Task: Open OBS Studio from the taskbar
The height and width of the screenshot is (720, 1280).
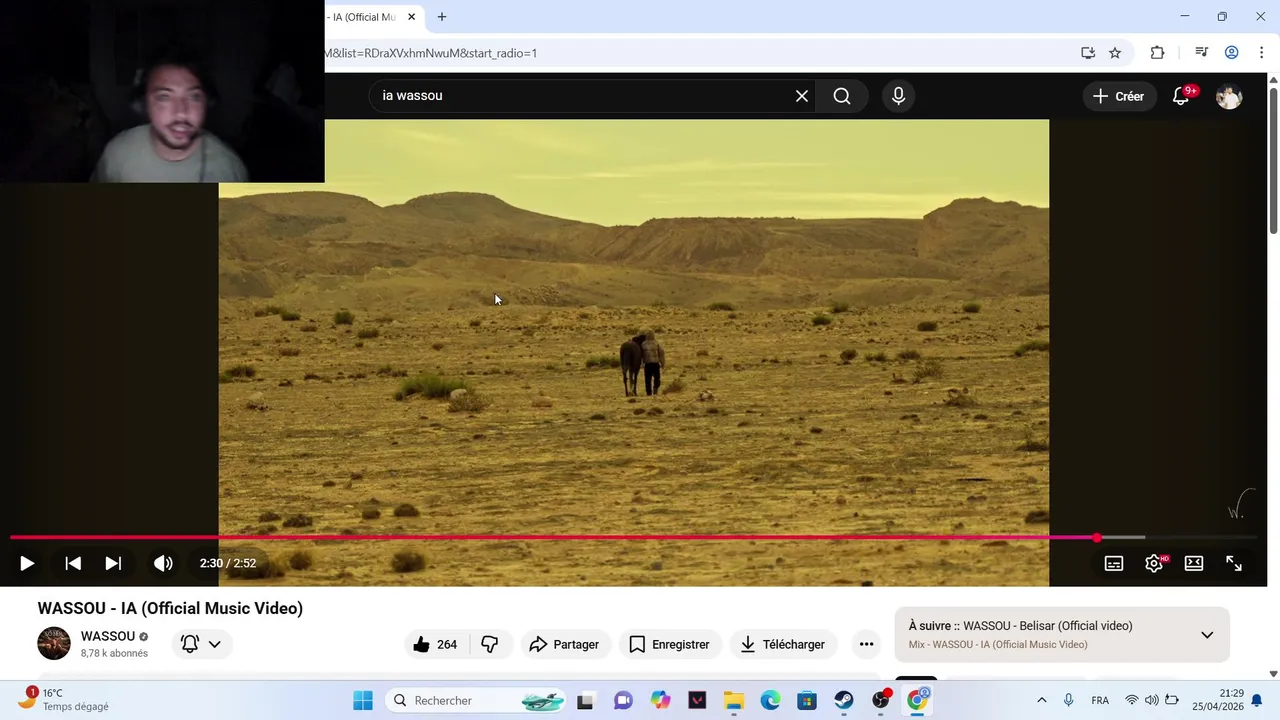Action: click(881, 701)
